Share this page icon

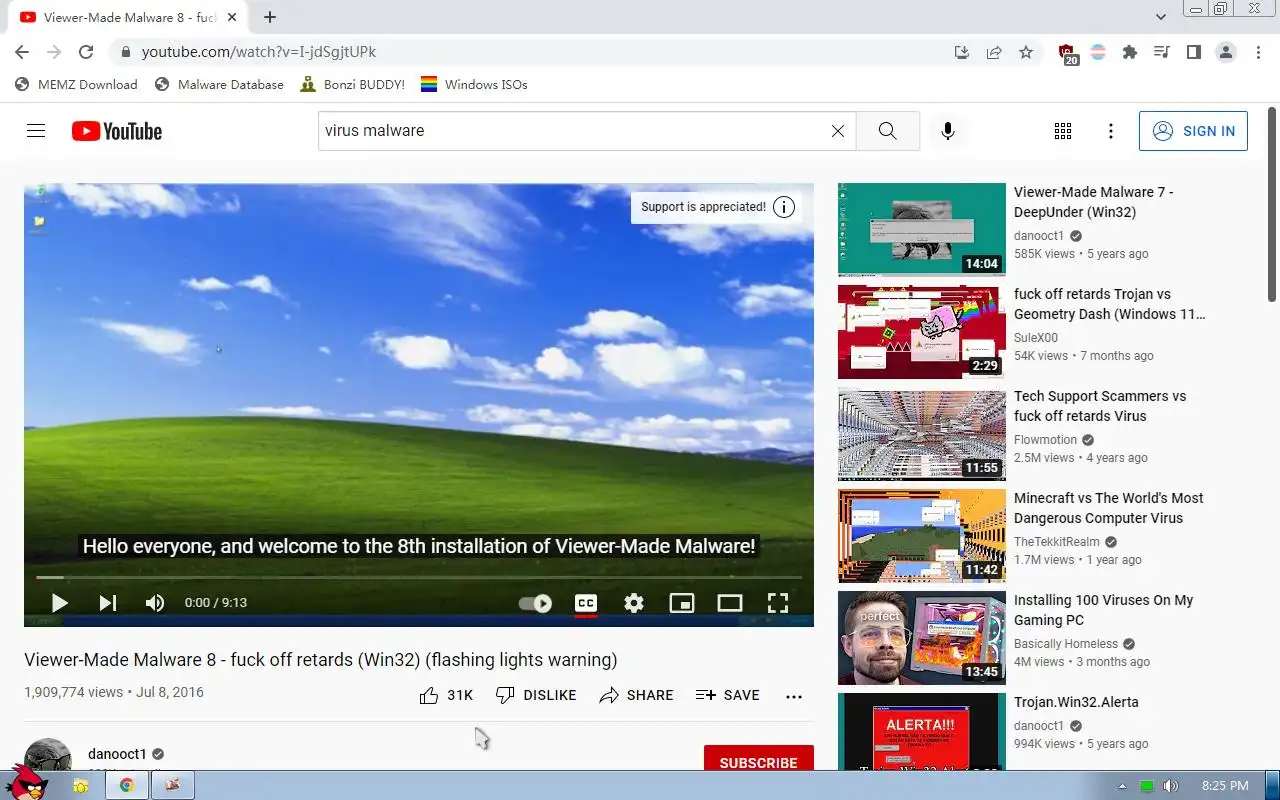994,52
